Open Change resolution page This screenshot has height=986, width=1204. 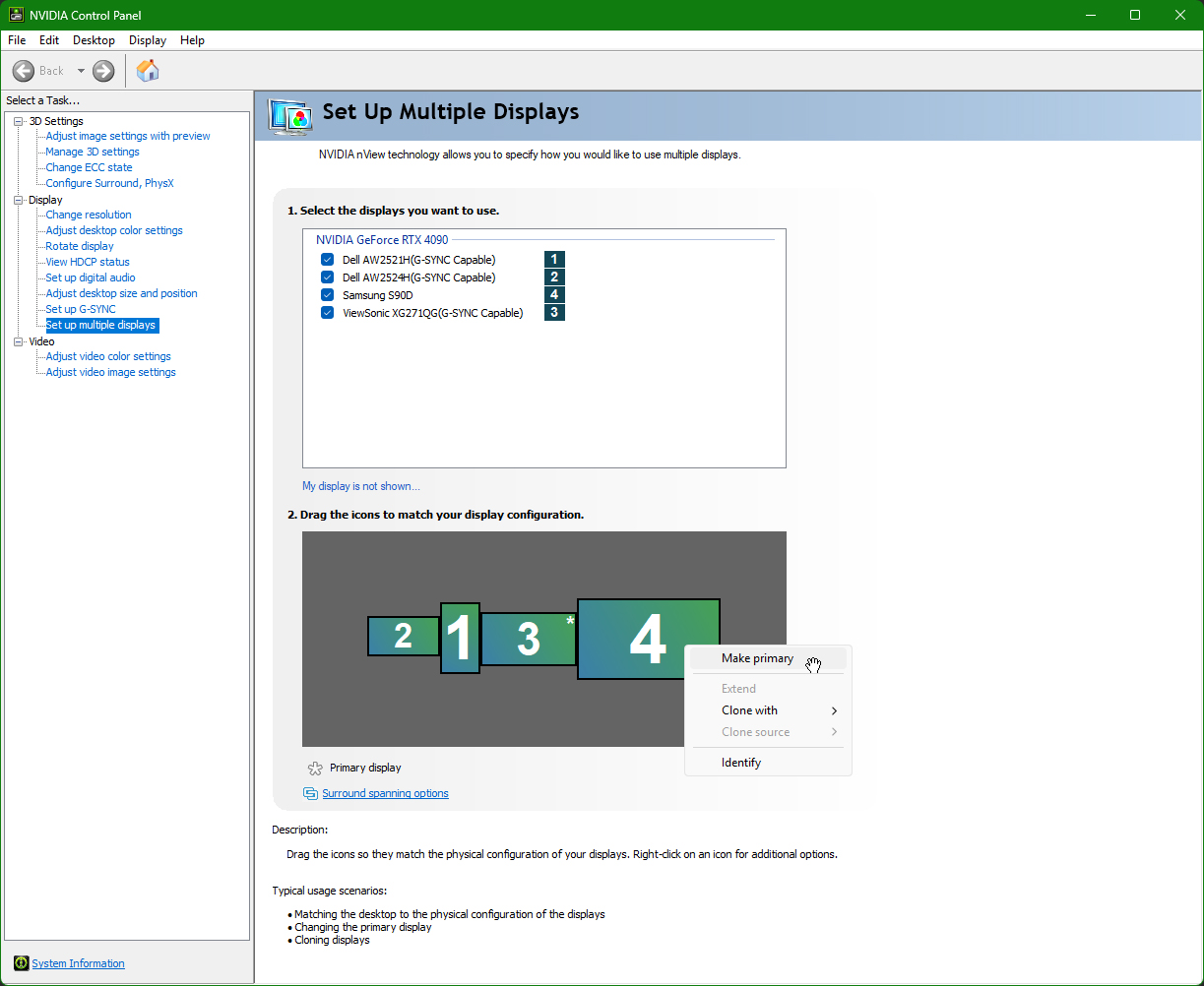[89, 215]
